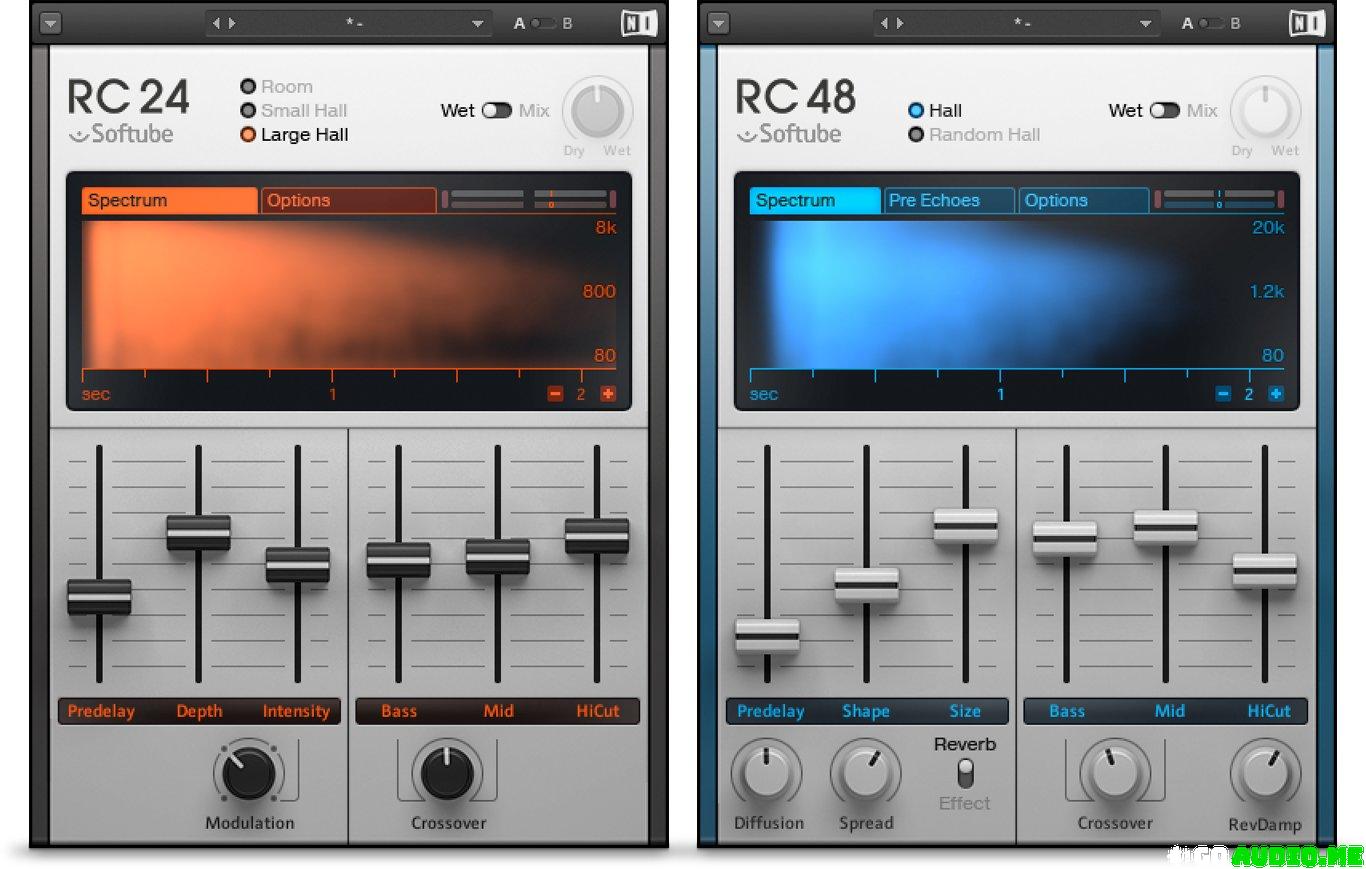
Task: Click preset previous/next arrows in RC 48
Action: (x=893, y=23)
